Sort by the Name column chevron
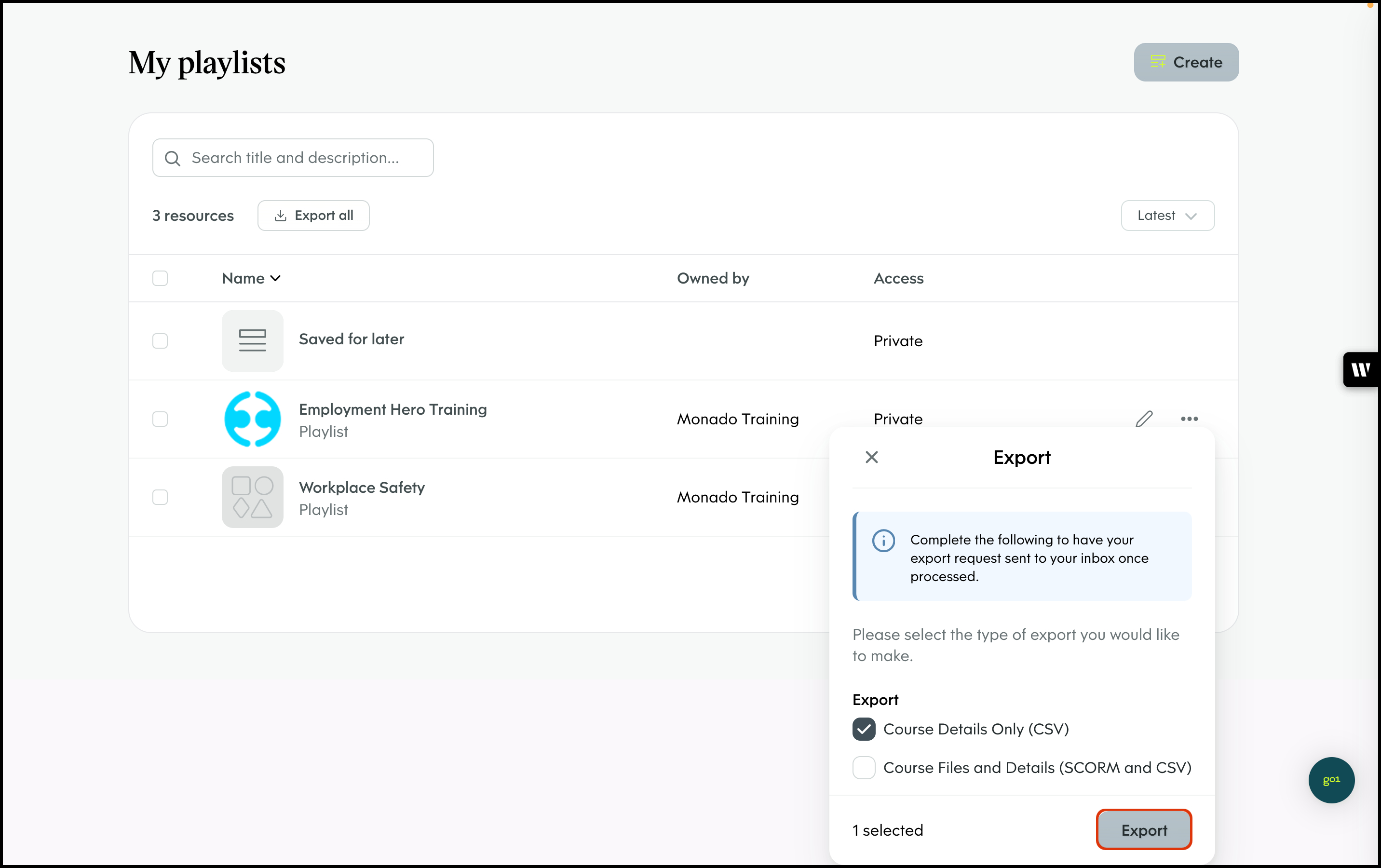Image resolution: width=1381 pixels, height=868 pixels. [x=275, y=278]
